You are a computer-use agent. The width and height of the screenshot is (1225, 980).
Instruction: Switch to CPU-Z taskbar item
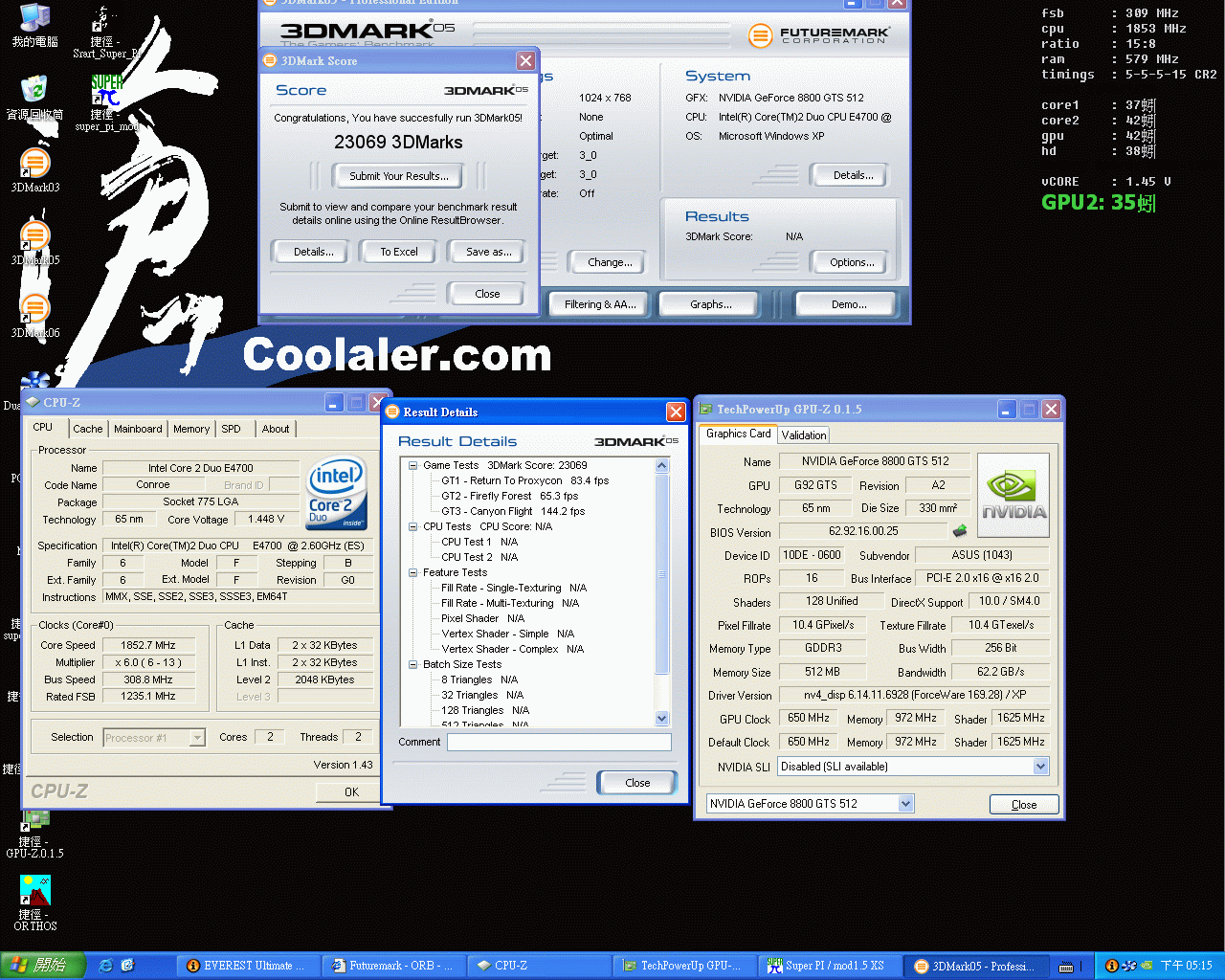[x=540, y=966]
